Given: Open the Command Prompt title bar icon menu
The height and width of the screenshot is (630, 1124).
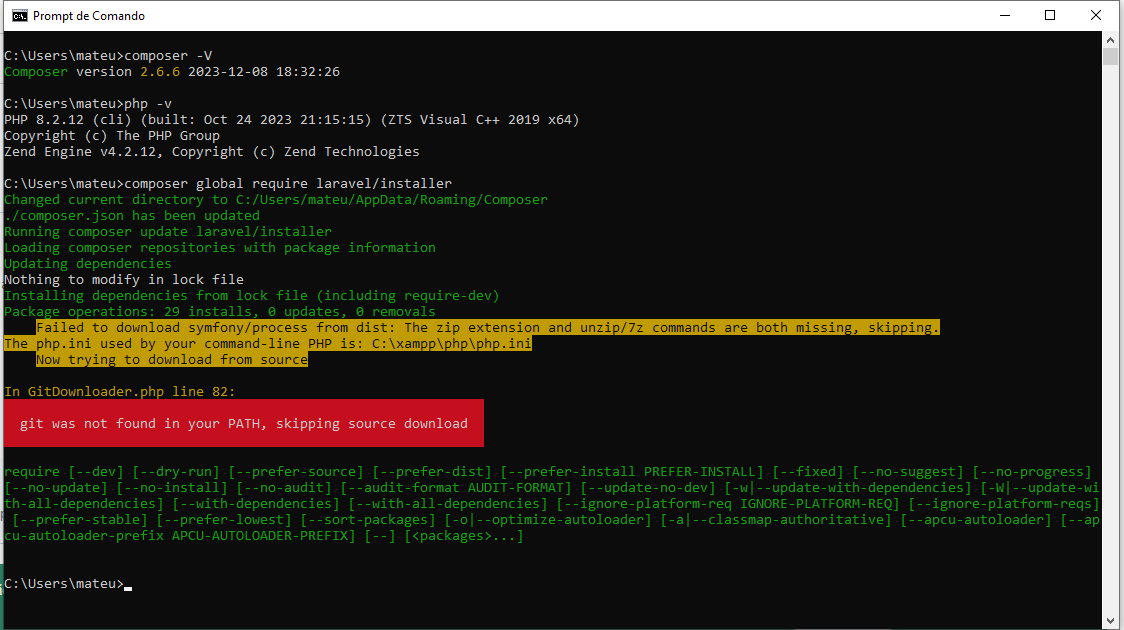Looking at the screenshot, I should point(20,16).
